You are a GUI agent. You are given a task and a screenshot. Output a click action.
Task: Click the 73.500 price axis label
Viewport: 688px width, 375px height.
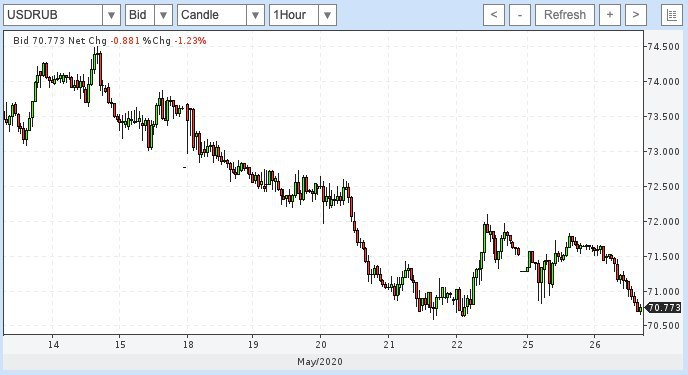tap(663, 117)
